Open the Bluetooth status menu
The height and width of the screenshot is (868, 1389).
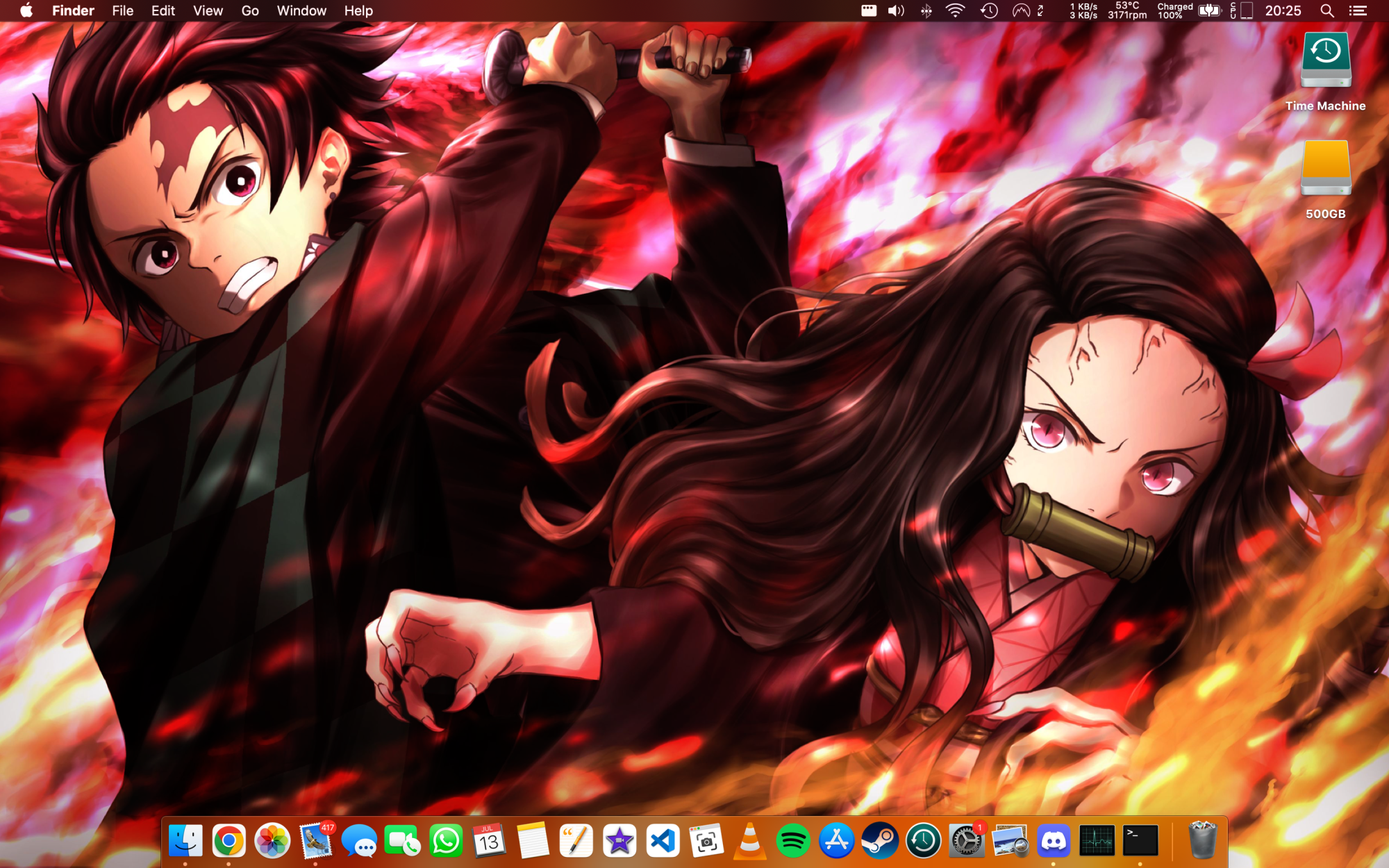(926, 10)
